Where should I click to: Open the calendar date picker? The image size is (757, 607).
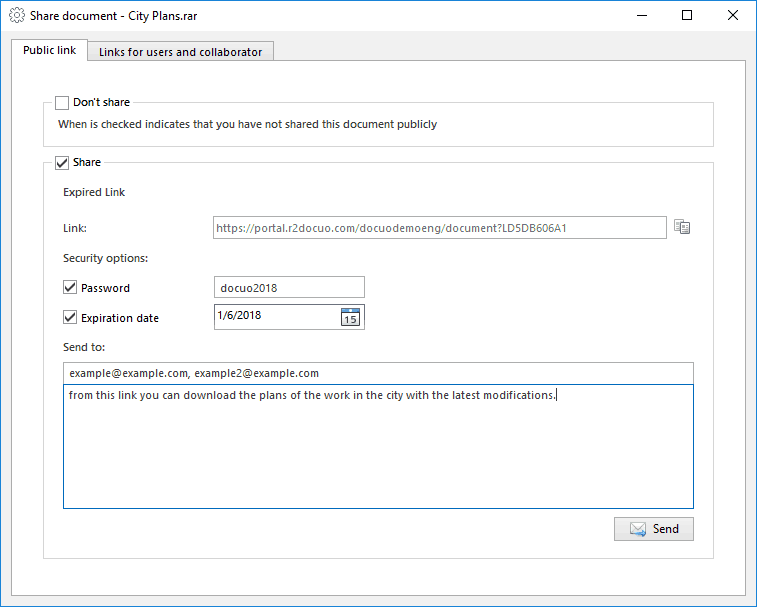coord(350,317)
